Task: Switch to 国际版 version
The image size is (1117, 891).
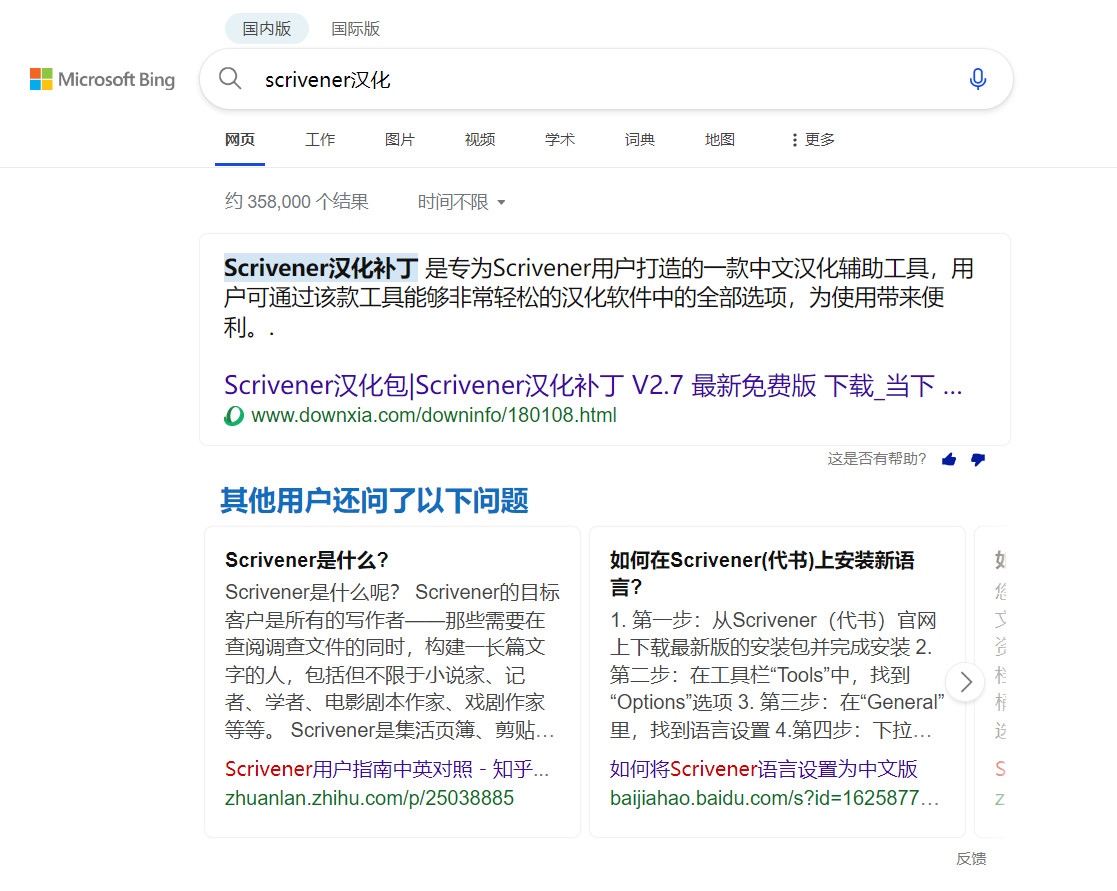Action: pyautogui.click(x=355, y=28)
